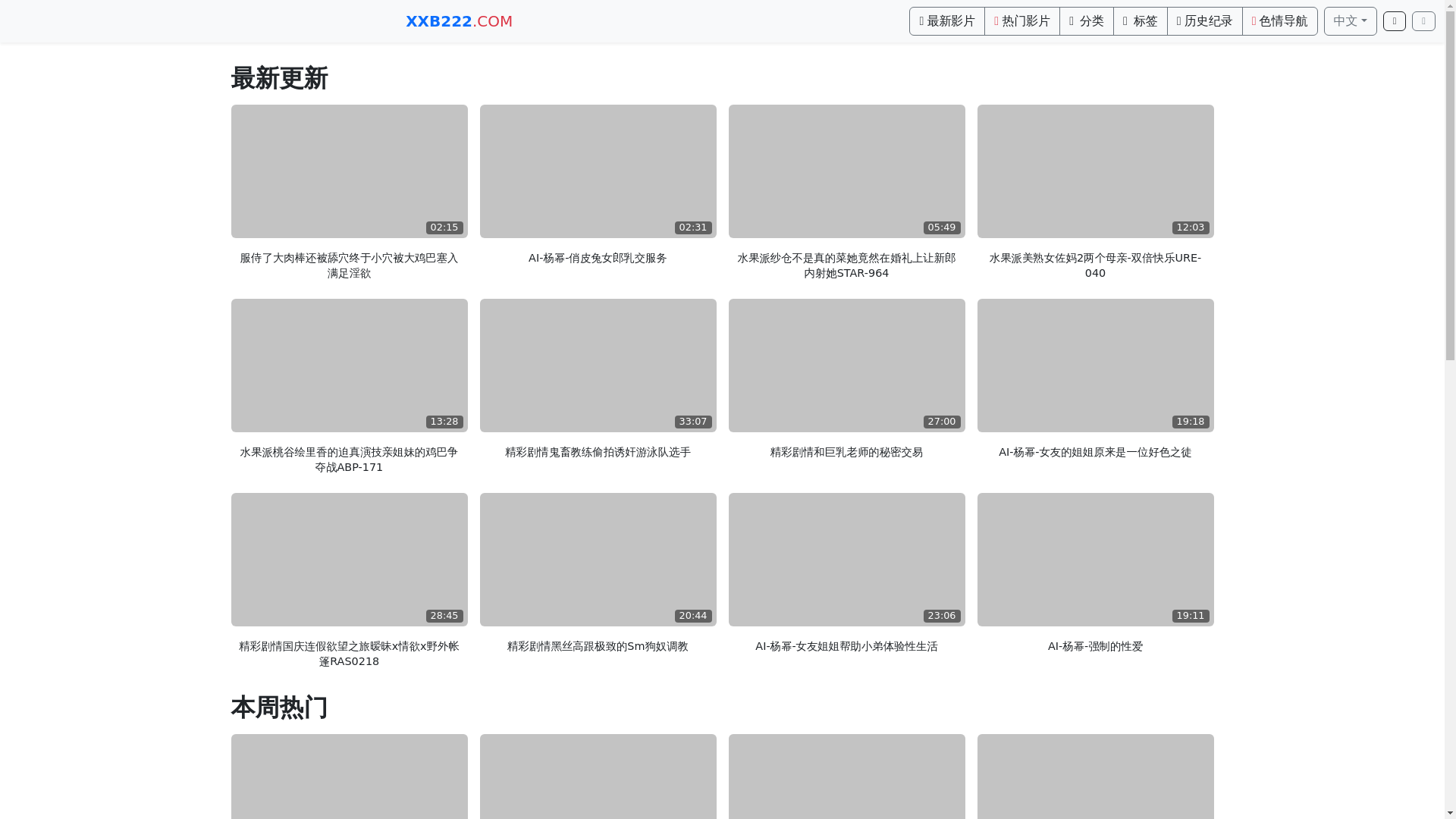
Task: Open the thumbnail with duration 33:07
Action: tap(598, 366)
